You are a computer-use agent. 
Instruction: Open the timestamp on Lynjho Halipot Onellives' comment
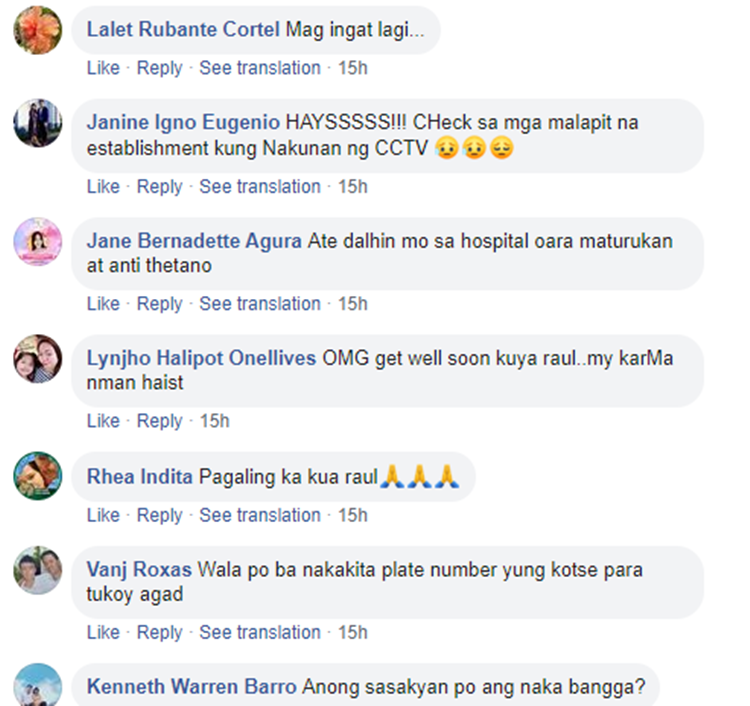pos(214,421)
